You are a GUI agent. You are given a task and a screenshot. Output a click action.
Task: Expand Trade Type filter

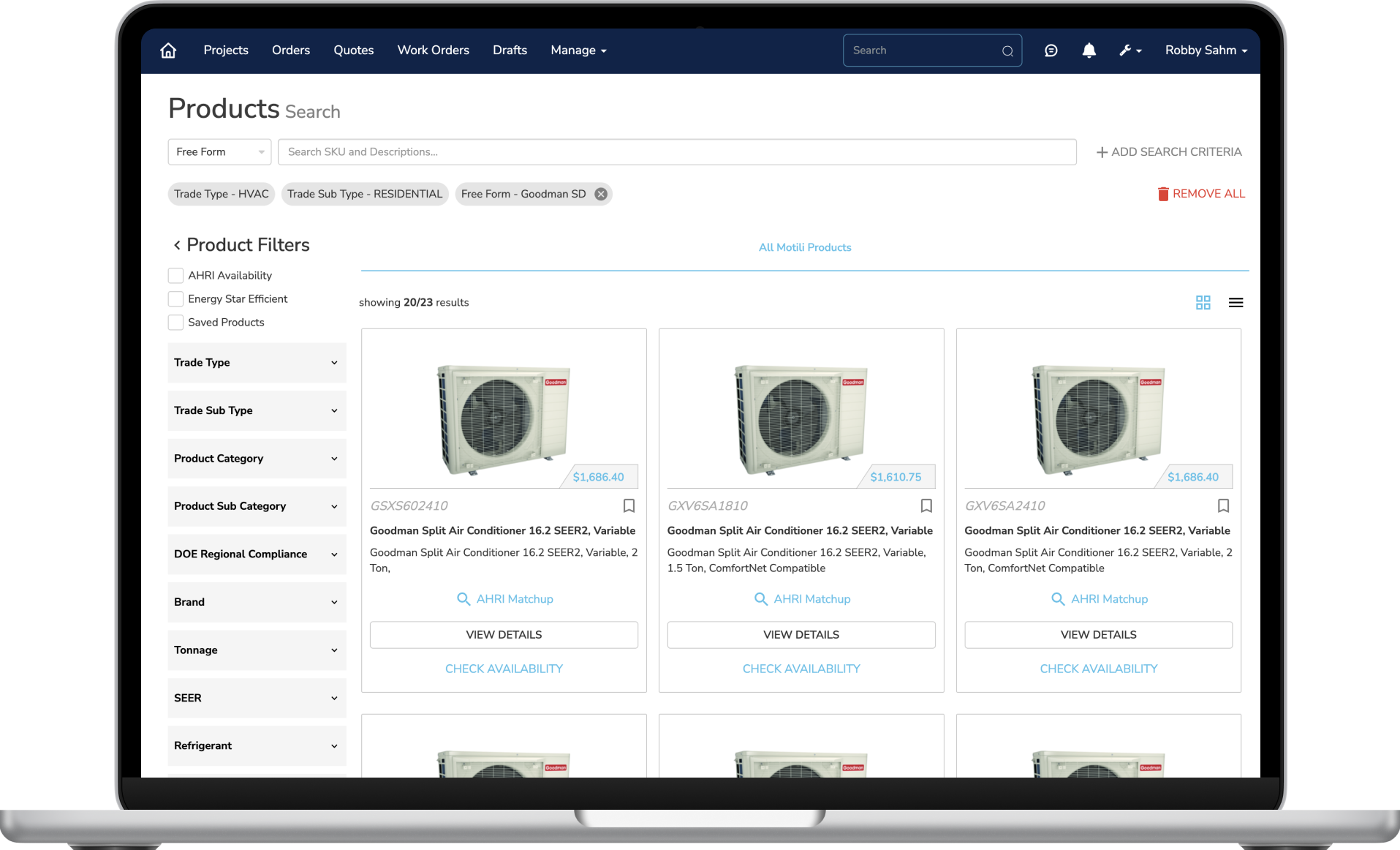coord(257,363)
